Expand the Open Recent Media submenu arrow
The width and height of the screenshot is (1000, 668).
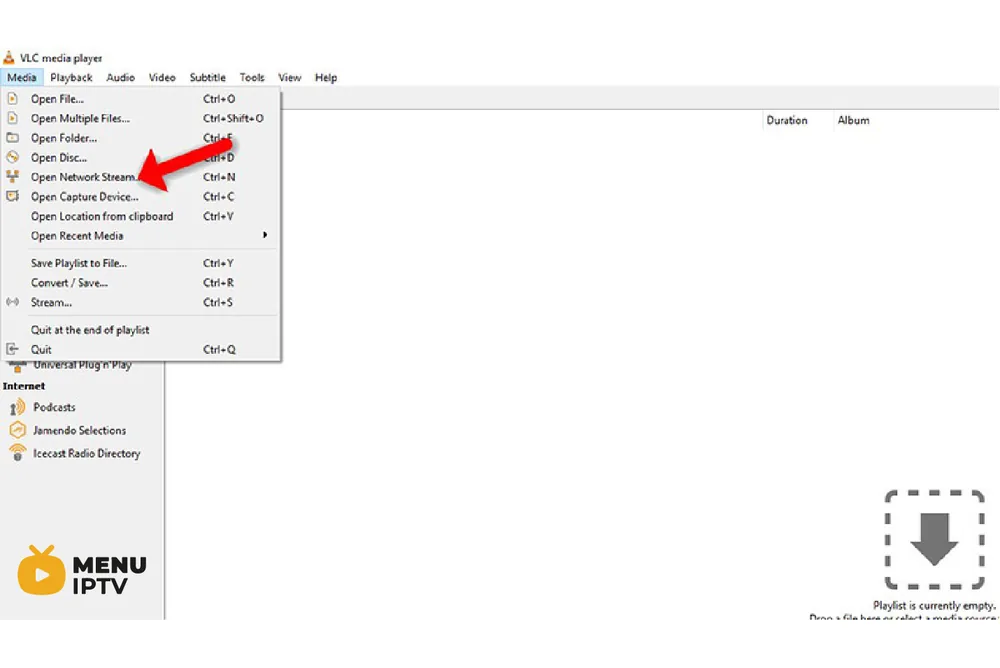[x=265, y=235]
